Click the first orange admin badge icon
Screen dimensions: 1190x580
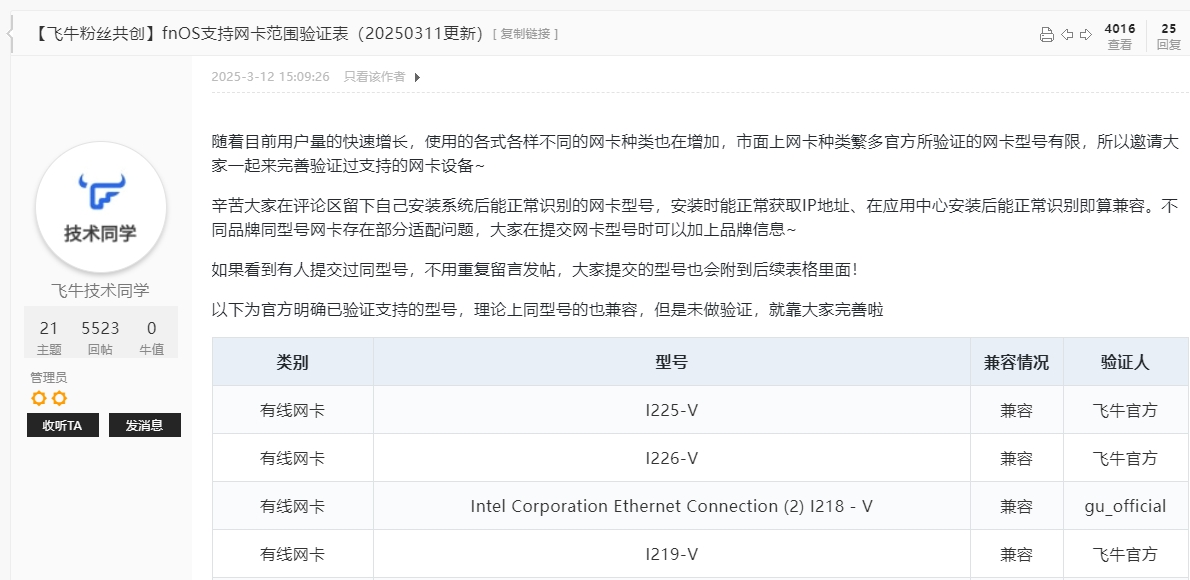(39, 399)
